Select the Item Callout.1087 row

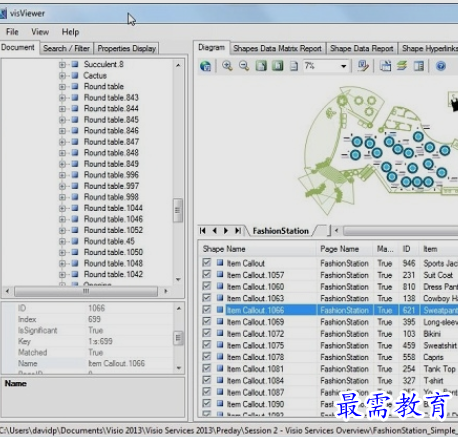(x=327, y=392)
